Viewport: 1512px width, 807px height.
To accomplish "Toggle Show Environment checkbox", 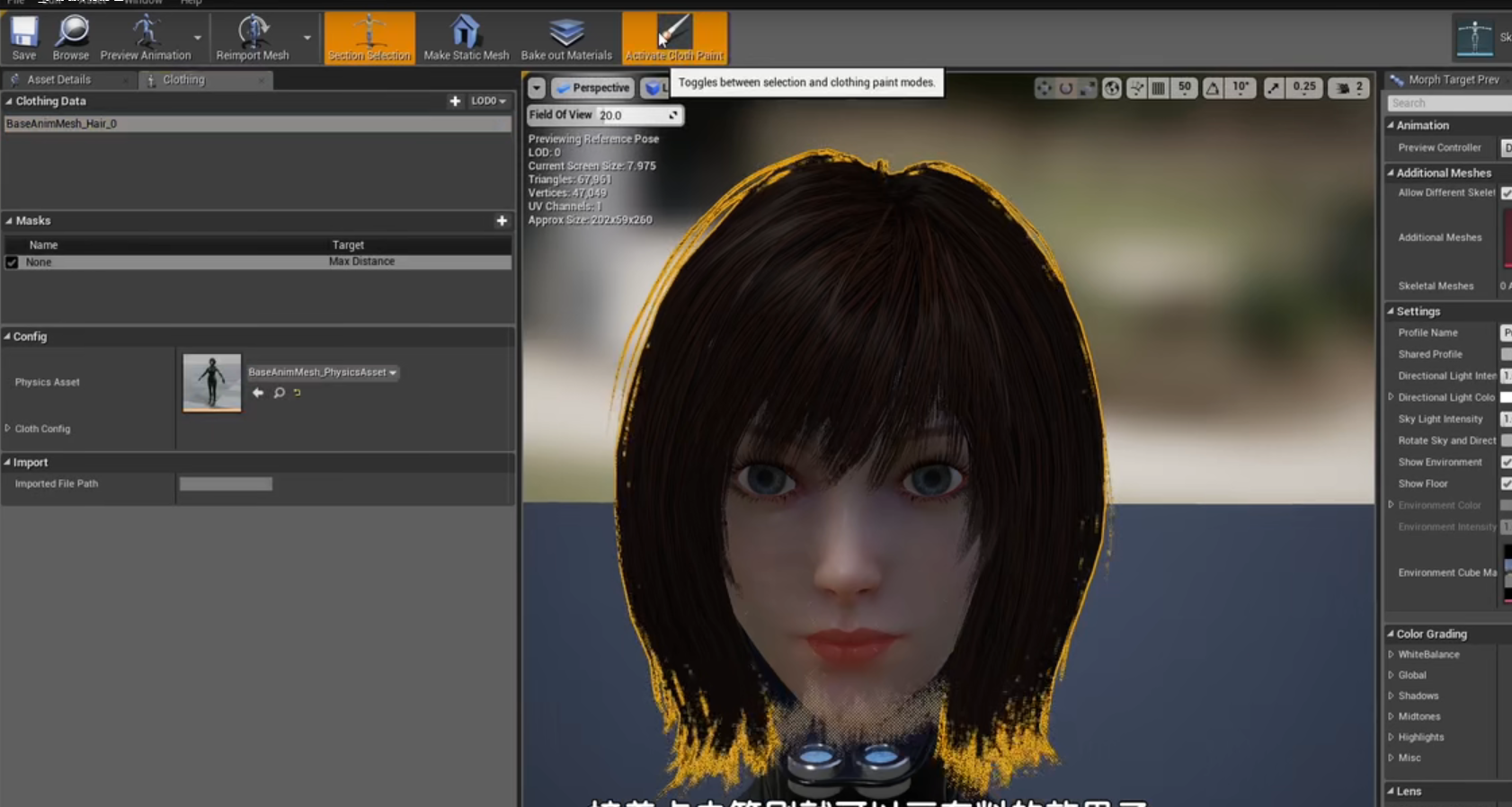I will 1507,462.
